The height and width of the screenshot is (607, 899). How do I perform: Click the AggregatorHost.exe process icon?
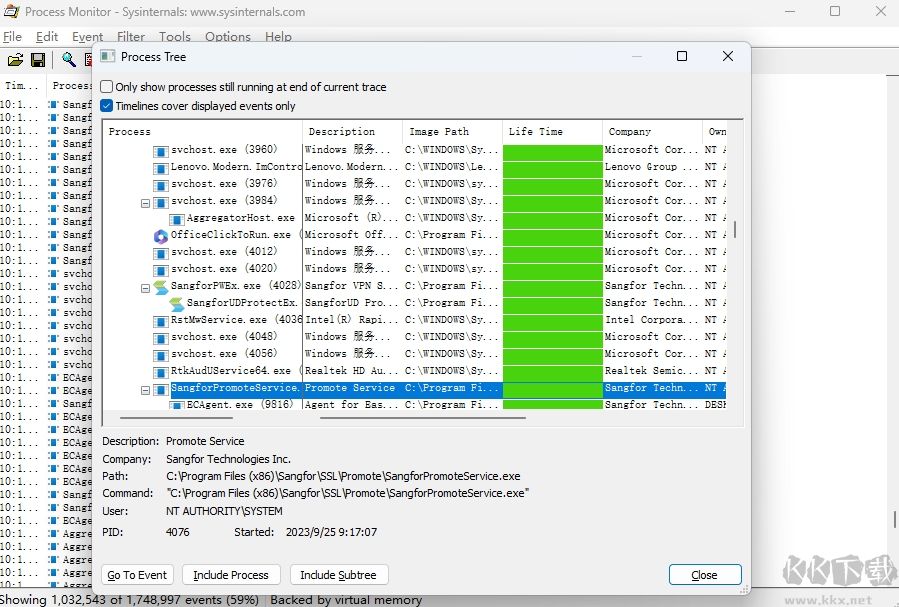177,220
